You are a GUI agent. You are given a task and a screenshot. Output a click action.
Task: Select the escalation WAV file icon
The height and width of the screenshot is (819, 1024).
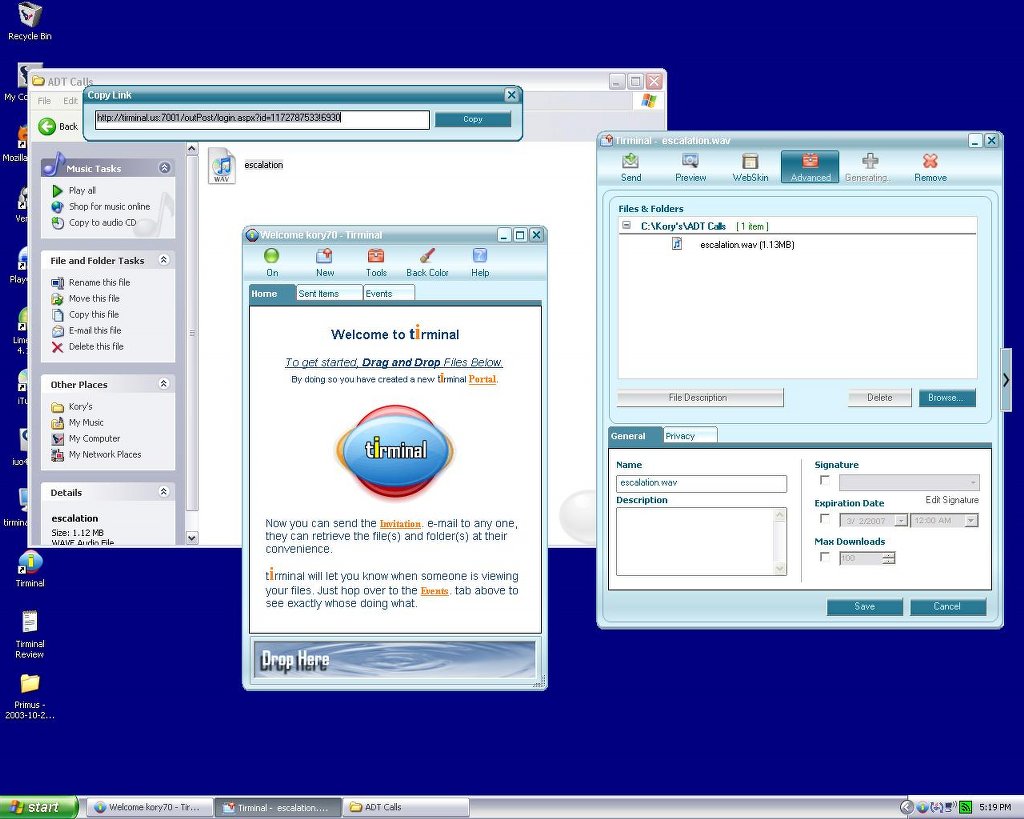pyautogui.click(x=221, y=166)
